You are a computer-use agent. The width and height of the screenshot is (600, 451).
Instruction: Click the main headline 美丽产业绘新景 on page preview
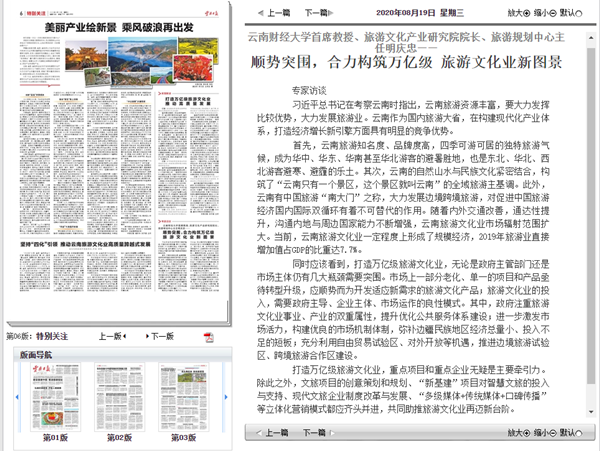tap(119, 27)
